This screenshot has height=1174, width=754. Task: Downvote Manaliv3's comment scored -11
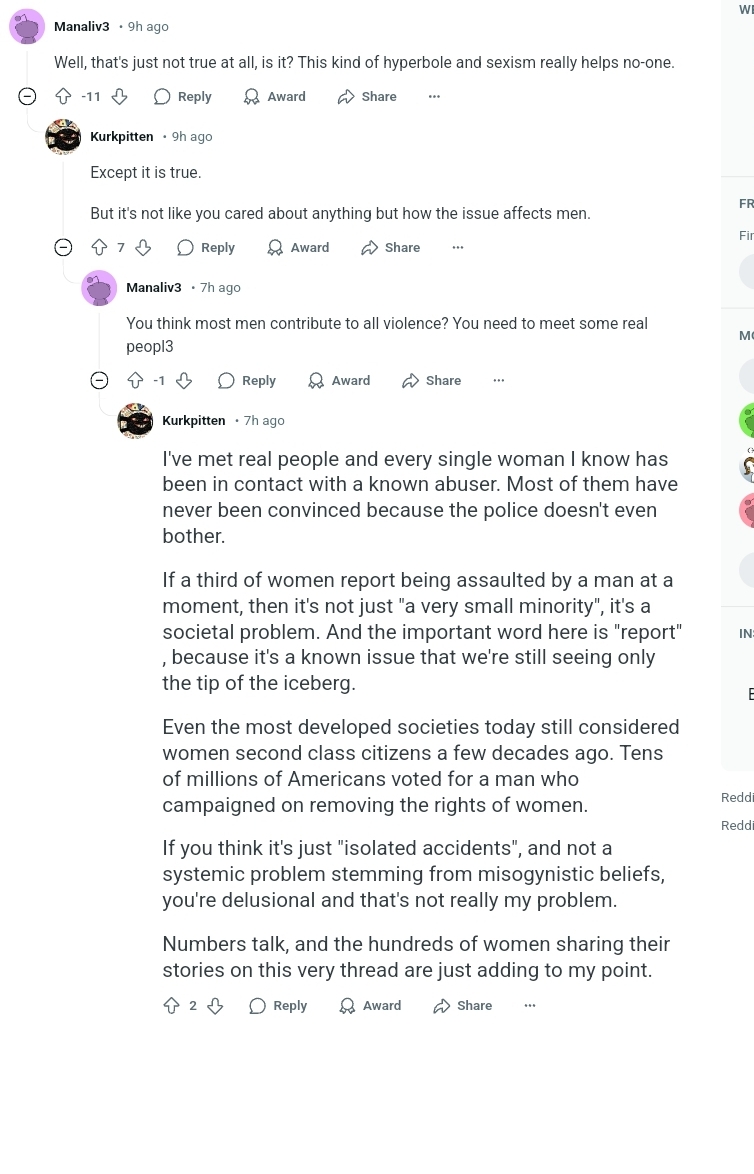(119, 97)
